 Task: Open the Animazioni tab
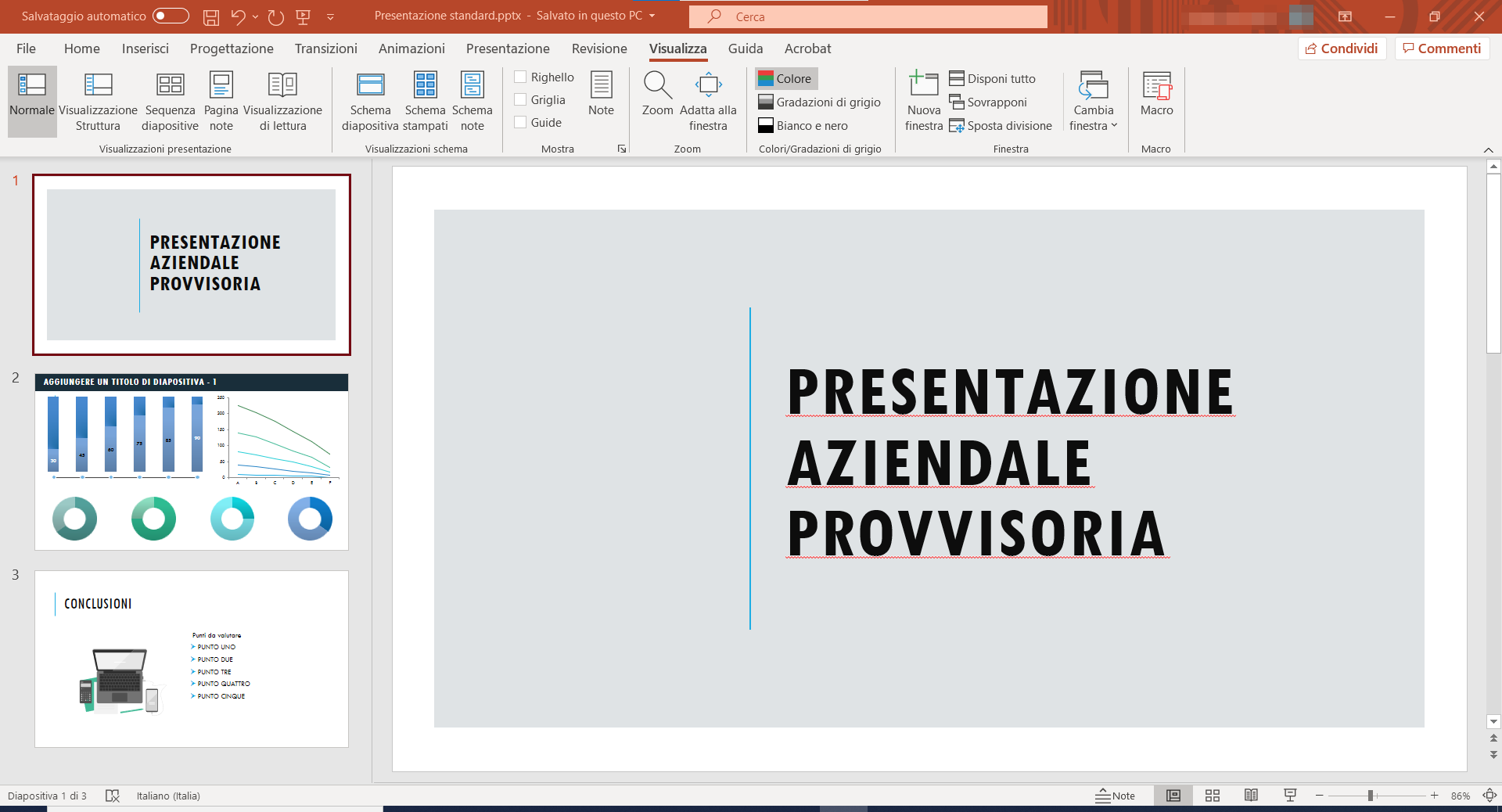pyautogui.click(x=411, y=49)
